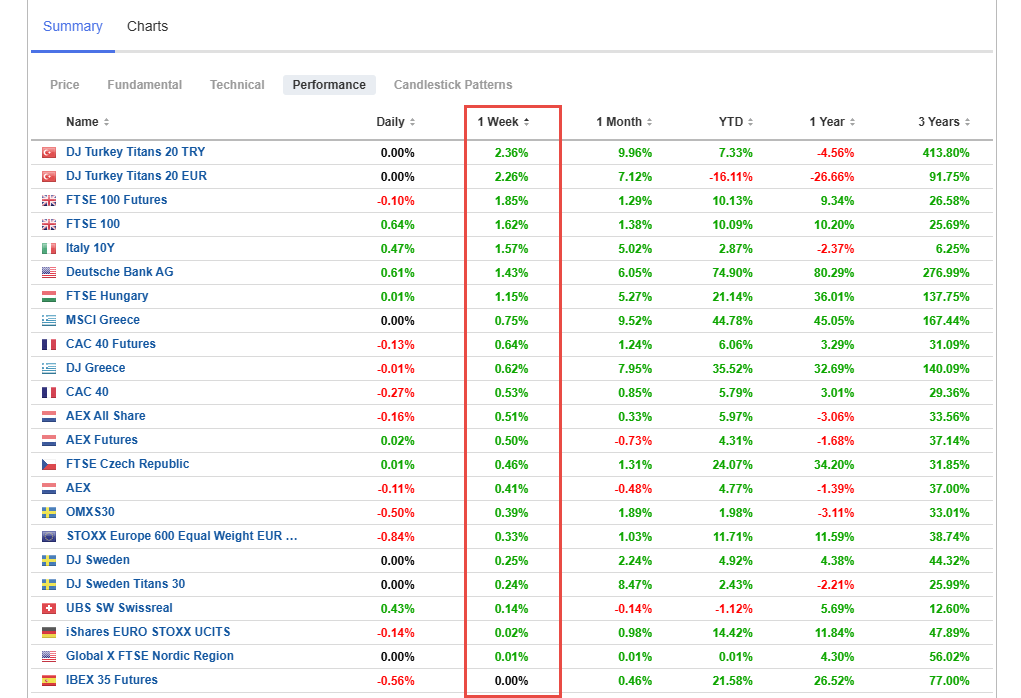Click 74.90% YTD value for Deutsche Bank AG
1021x698 pixels.
pyautogui.click(x=733, y=273)
